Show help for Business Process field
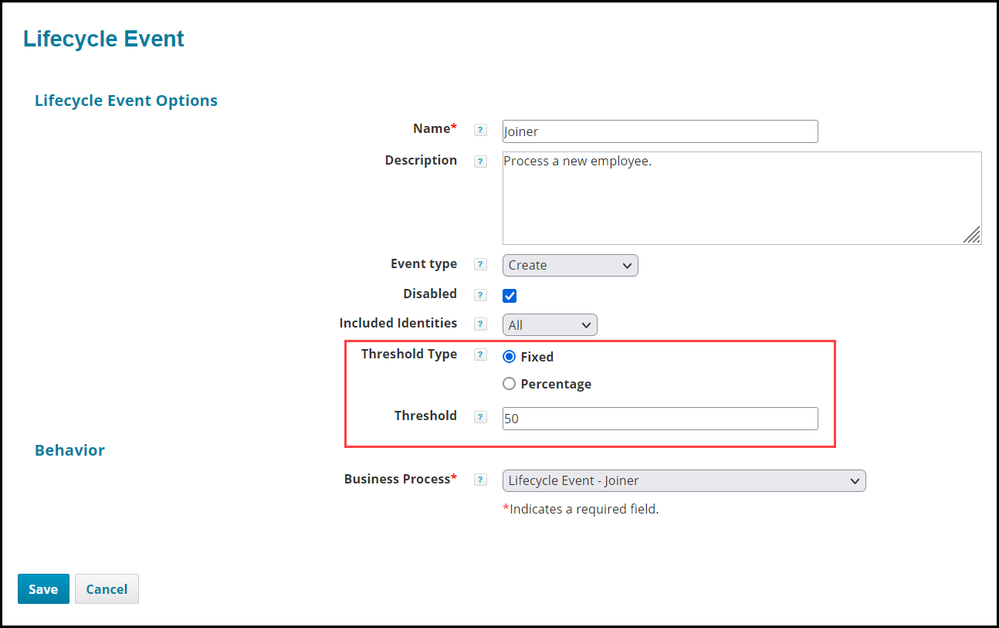Screen dimensions: 999x628 (480, 480)
